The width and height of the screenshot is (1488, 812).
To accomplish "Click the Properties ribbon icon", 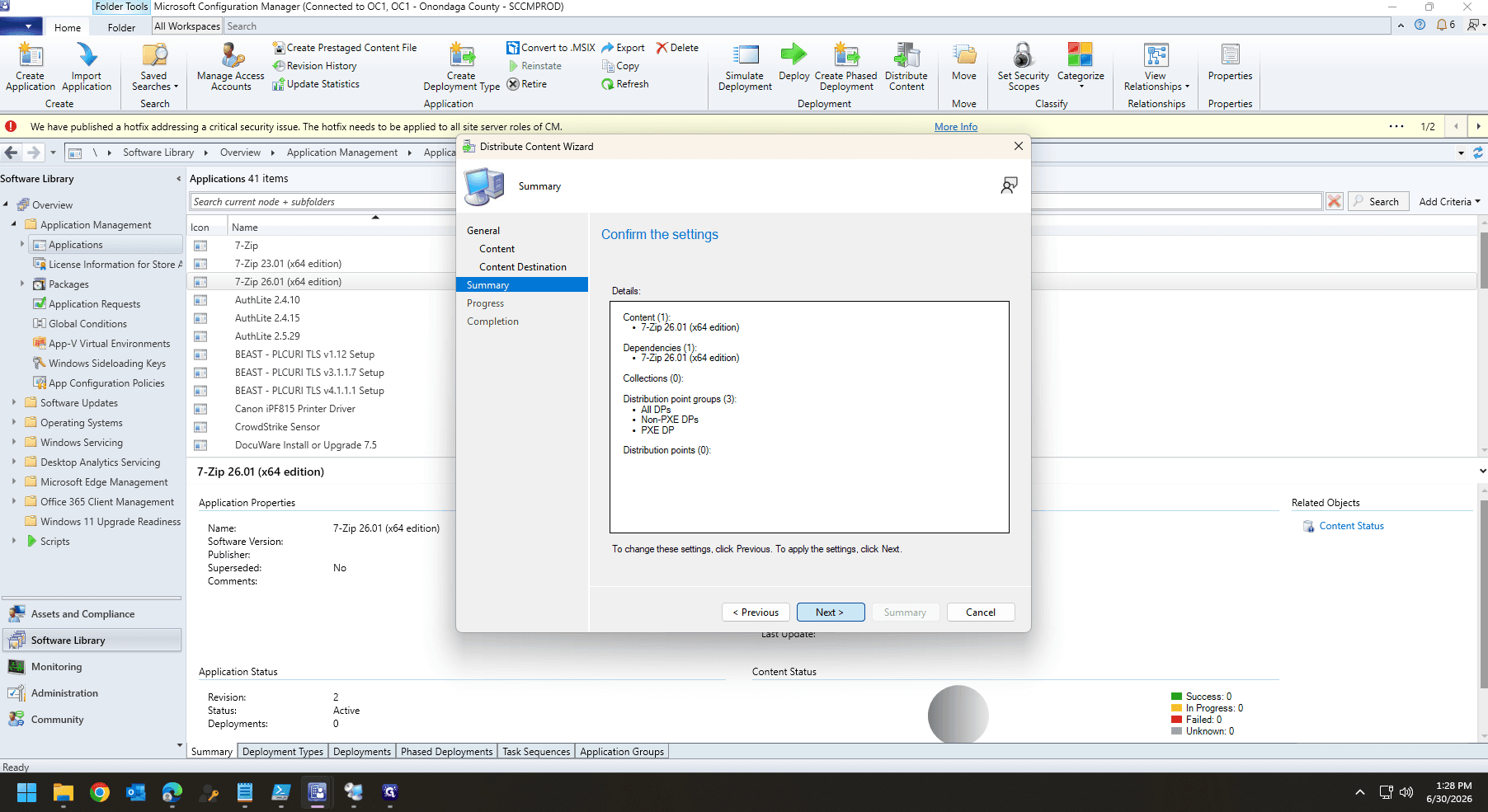I will (x=1230, y=62).
